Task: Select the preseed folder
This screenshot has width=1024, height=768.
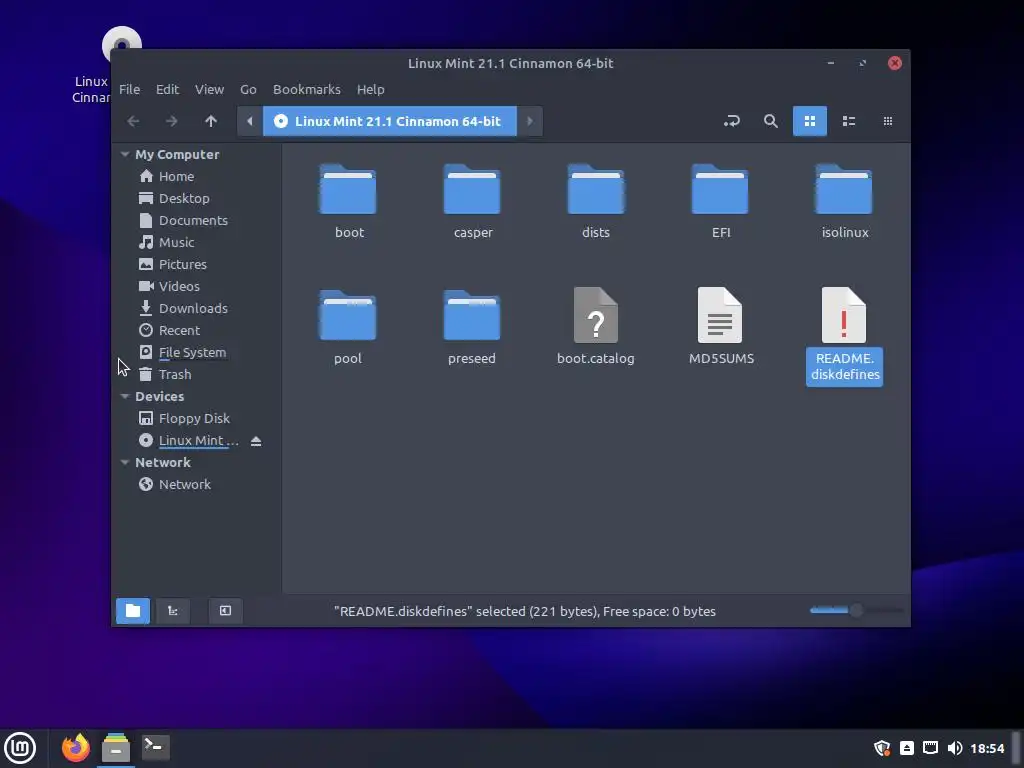Action: tap(472, 327)
